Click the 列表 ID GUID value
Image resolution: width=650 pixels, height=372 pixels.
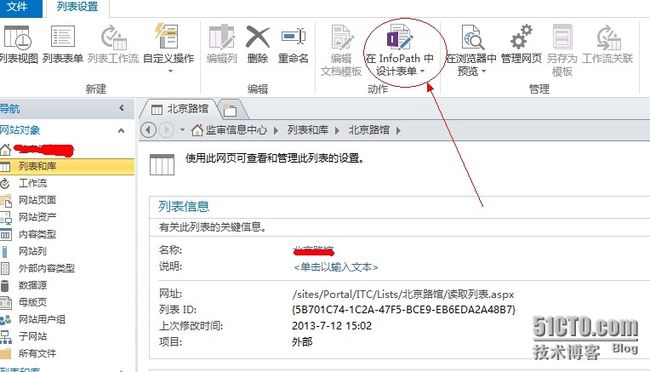(404, 310)
